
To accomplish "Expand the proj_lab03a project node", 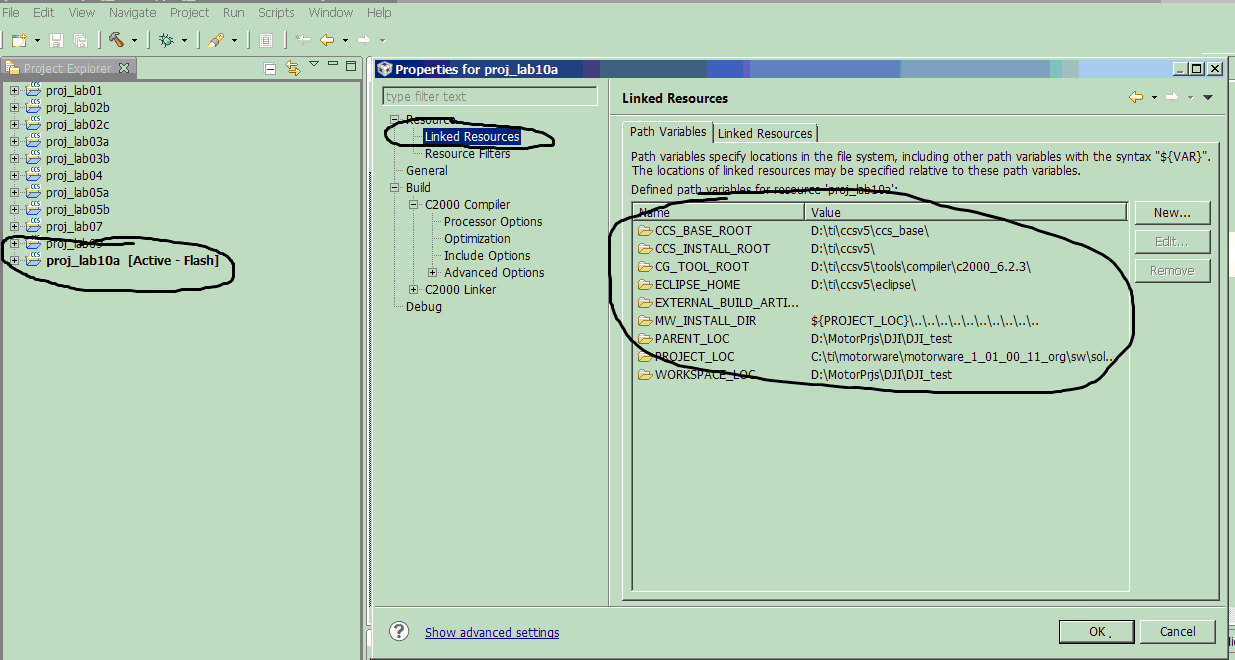I will [15, 141].
